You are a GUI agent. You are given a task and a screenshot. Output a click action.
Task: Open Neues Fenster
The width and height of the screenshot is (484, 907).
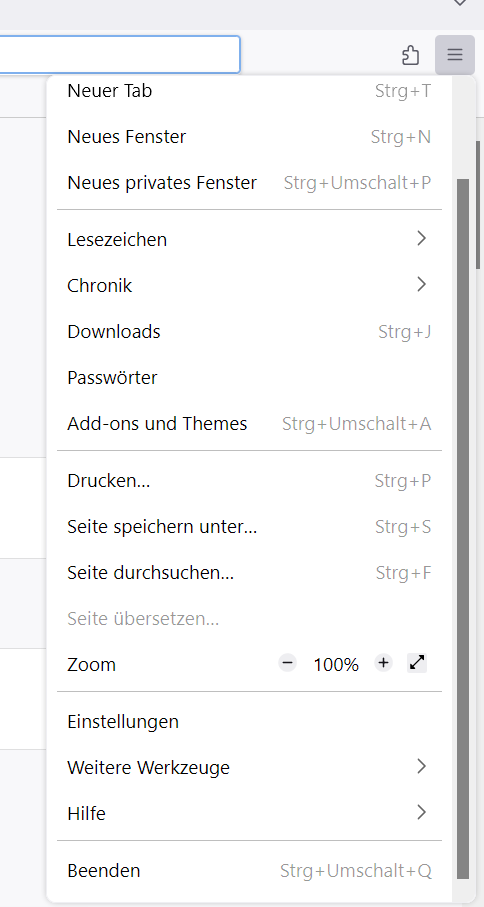pyautogui.click(x=249, y=137)
